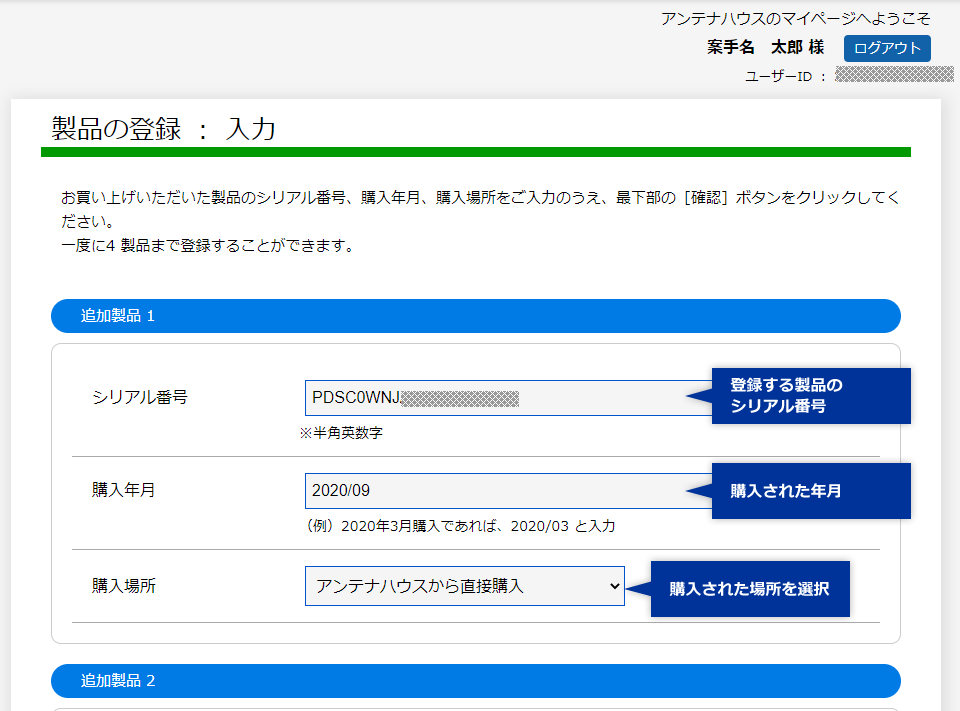Click the 購入年月 field showing 2020/09

click(500, 491)
